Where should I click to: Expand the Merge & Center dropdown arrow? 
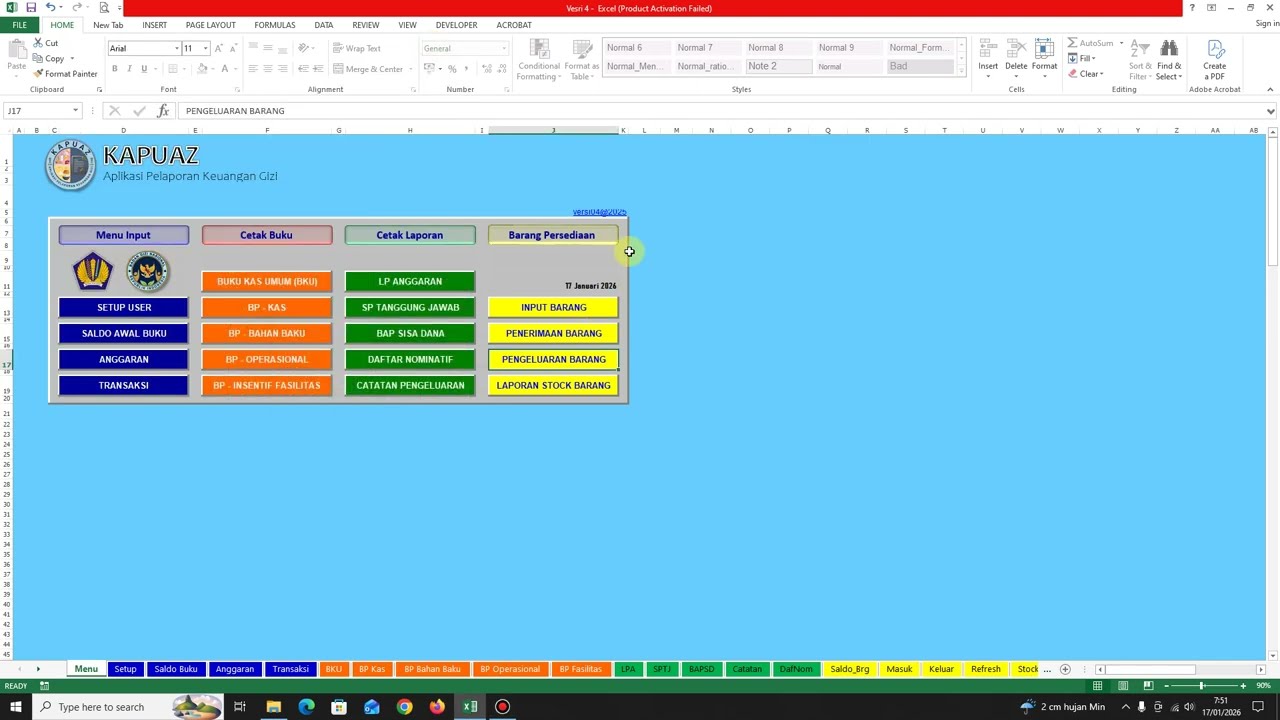click(x=412, y=69)
